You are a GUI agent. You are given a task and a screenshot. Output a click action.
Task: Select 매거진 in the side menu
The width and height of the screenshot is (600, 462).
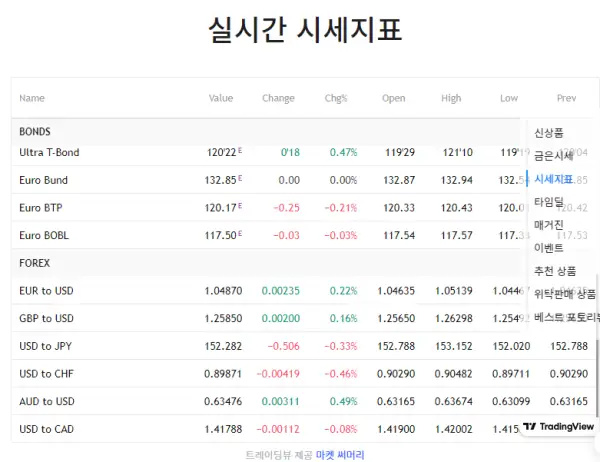click(x=549, y=225)
